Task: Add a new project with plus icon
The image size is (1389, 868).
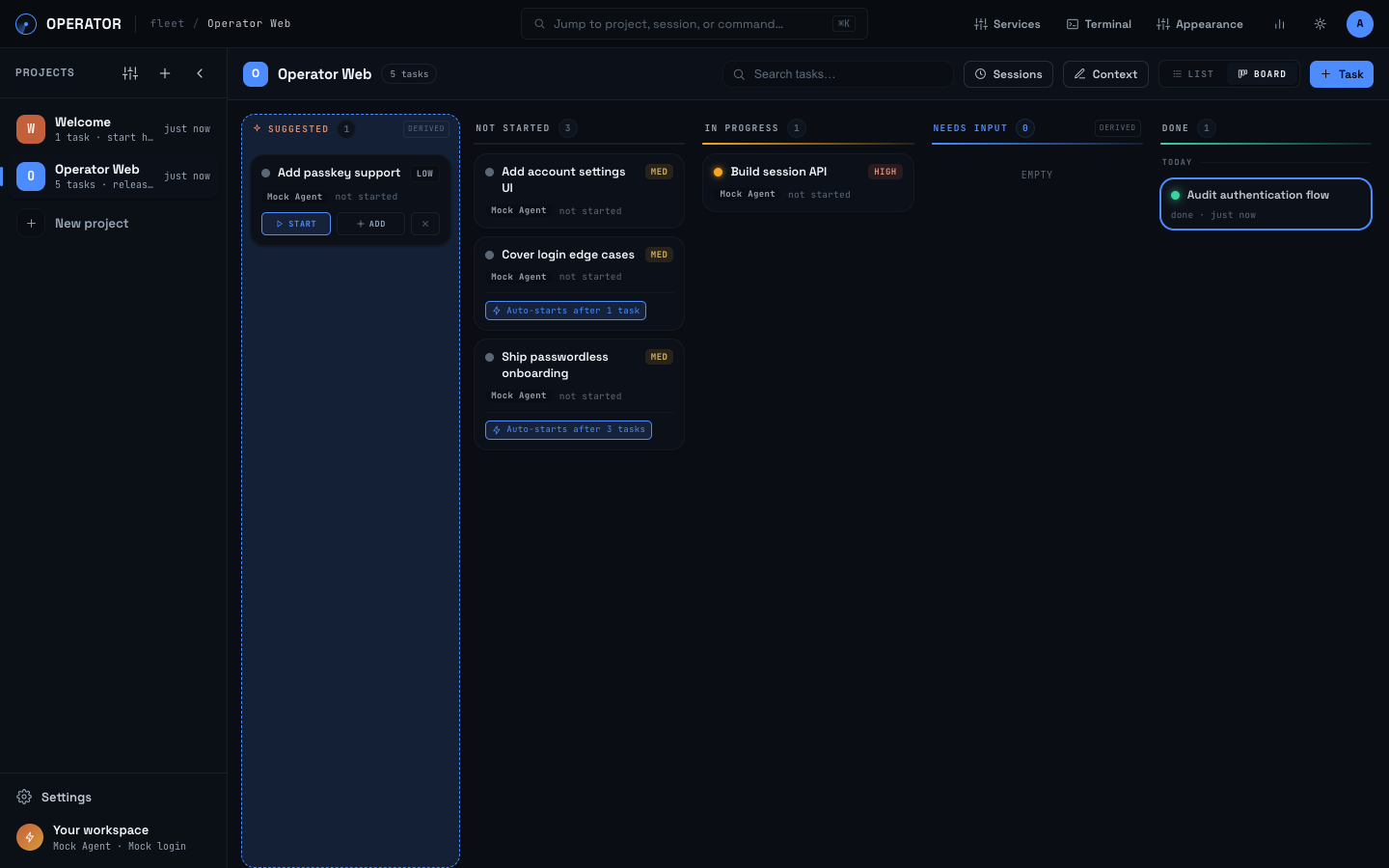Action: coord(165,73)
